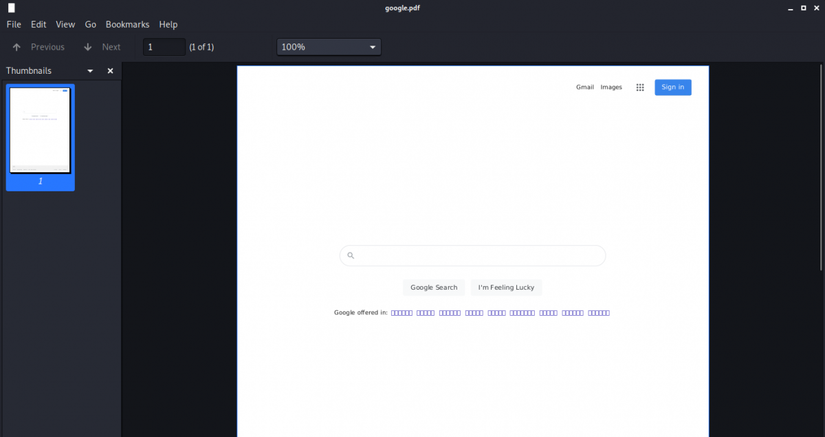
Task: Open the Google apps grid icon
Action: pyautogui.click(x=640, y=87)
